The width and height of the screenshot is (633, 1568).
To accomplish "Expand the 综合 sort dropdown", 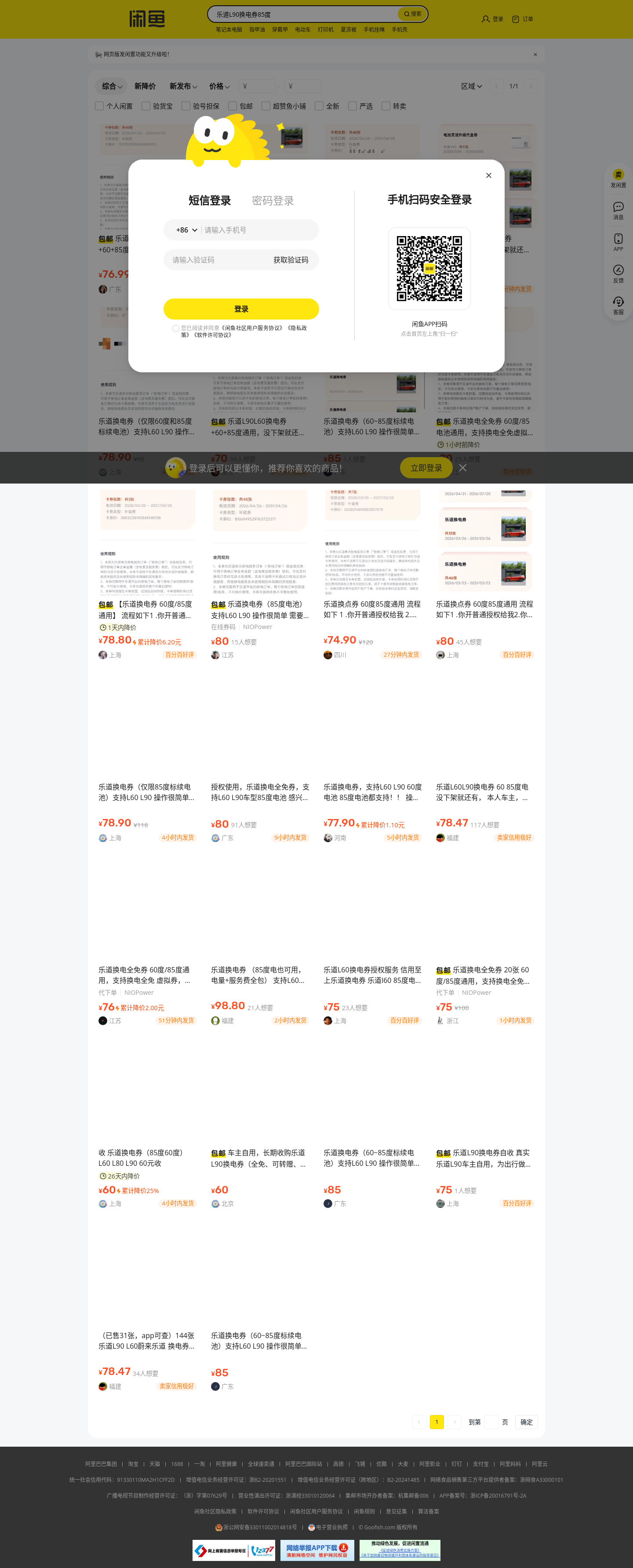I will click(x=112, y=87).
